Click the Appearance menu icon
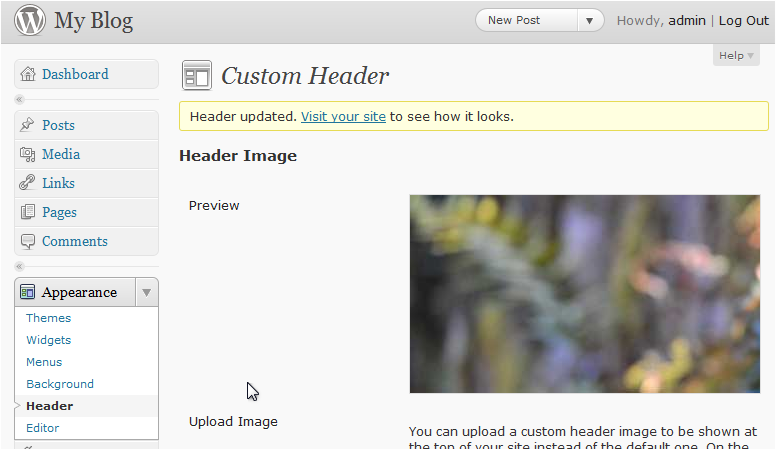 pyautogui.click(x=27, y=292)
